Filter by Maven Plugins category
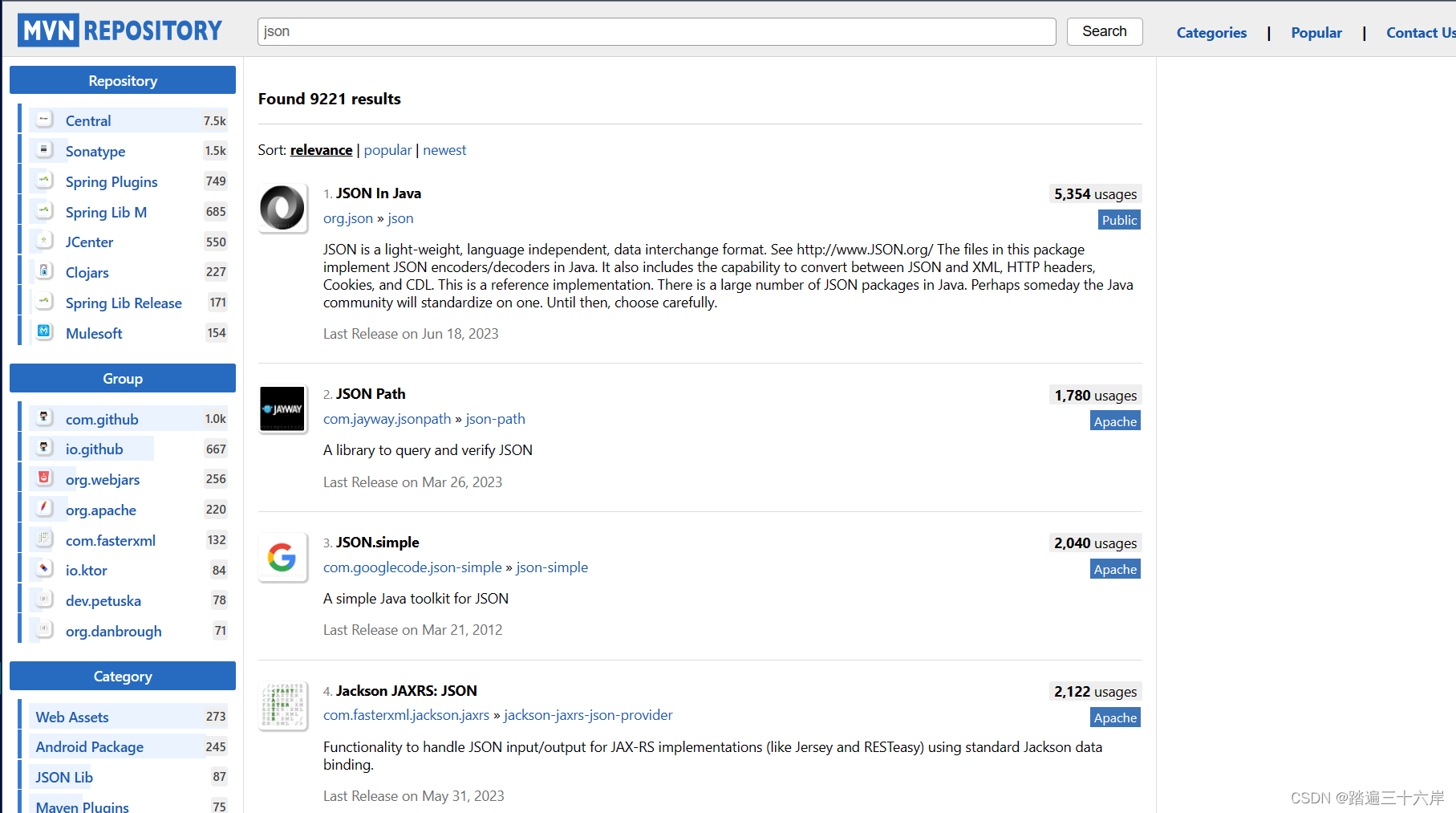Viewport: 1456px width, 813px height. [x=82, y=807]
